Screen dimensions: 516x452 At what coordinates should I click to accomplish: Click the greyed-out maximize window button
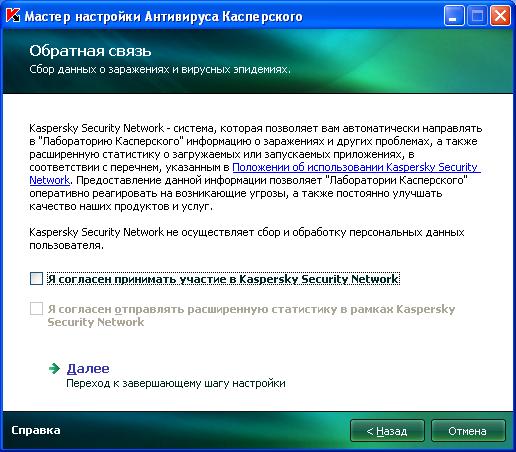pyautogui.click(x=477, y=16)
